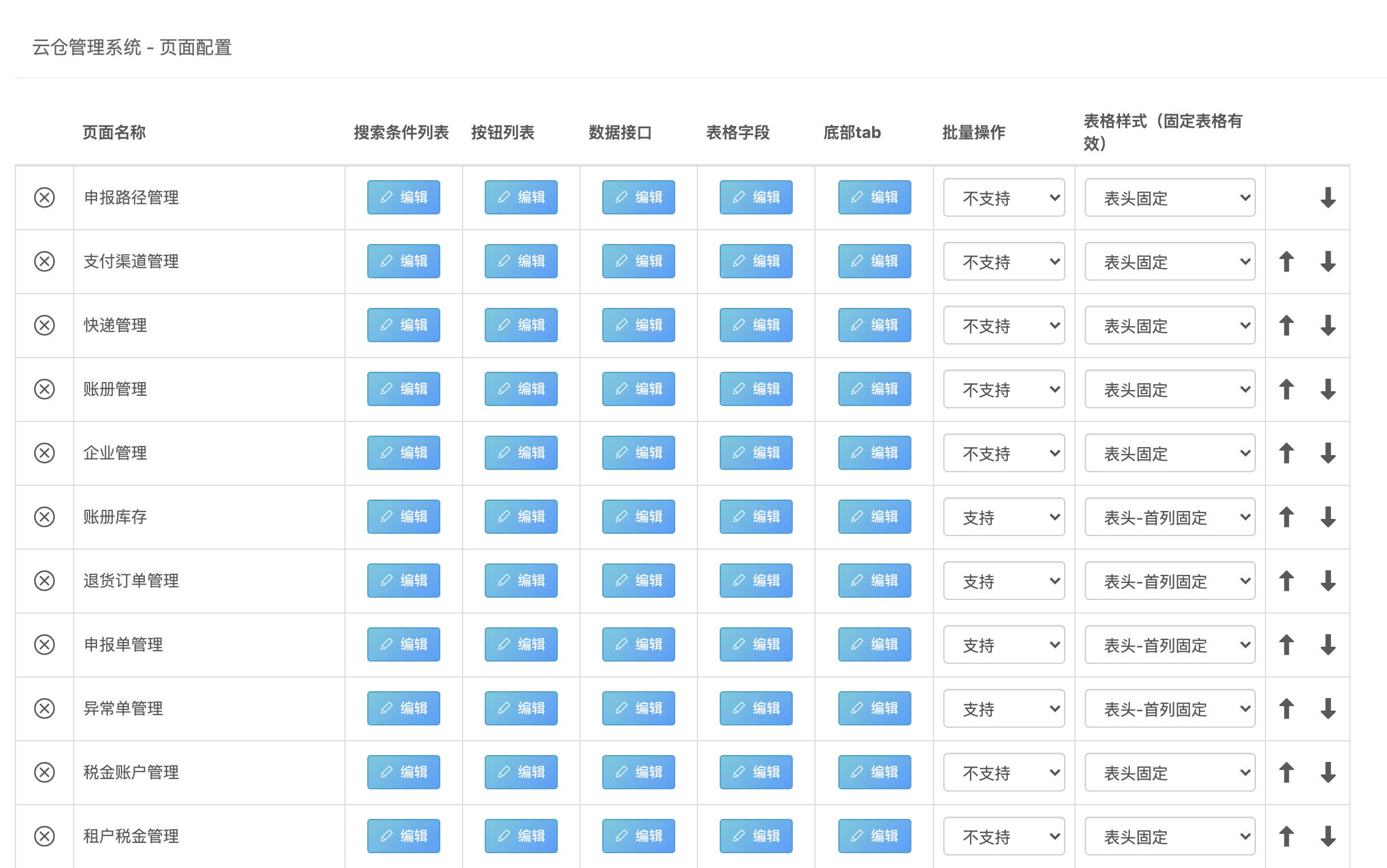The image size is (1387, 868).
Task: Move the 税金账户管理 row down
Action: coord(1327,772)
